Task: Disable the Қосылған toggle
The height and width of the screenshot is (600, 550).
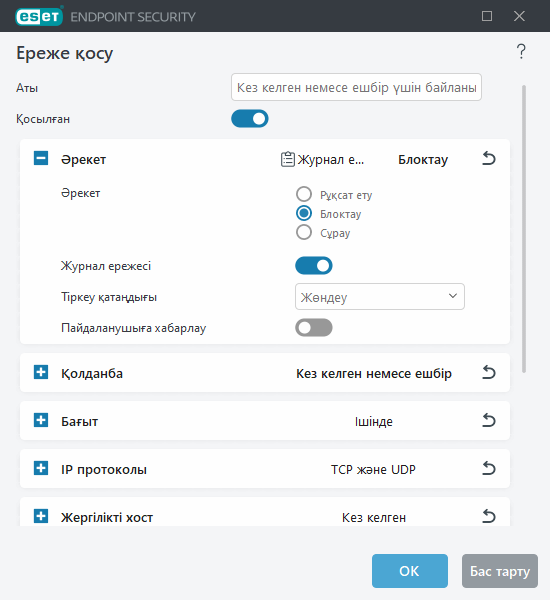Action: (x=250, y=119)
